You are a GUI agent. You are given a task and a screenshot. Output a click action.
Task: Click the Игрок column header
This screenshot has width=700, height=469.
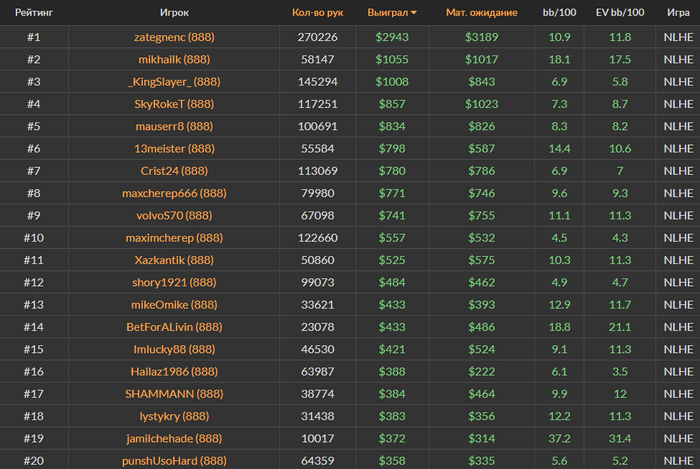point(174,12)
